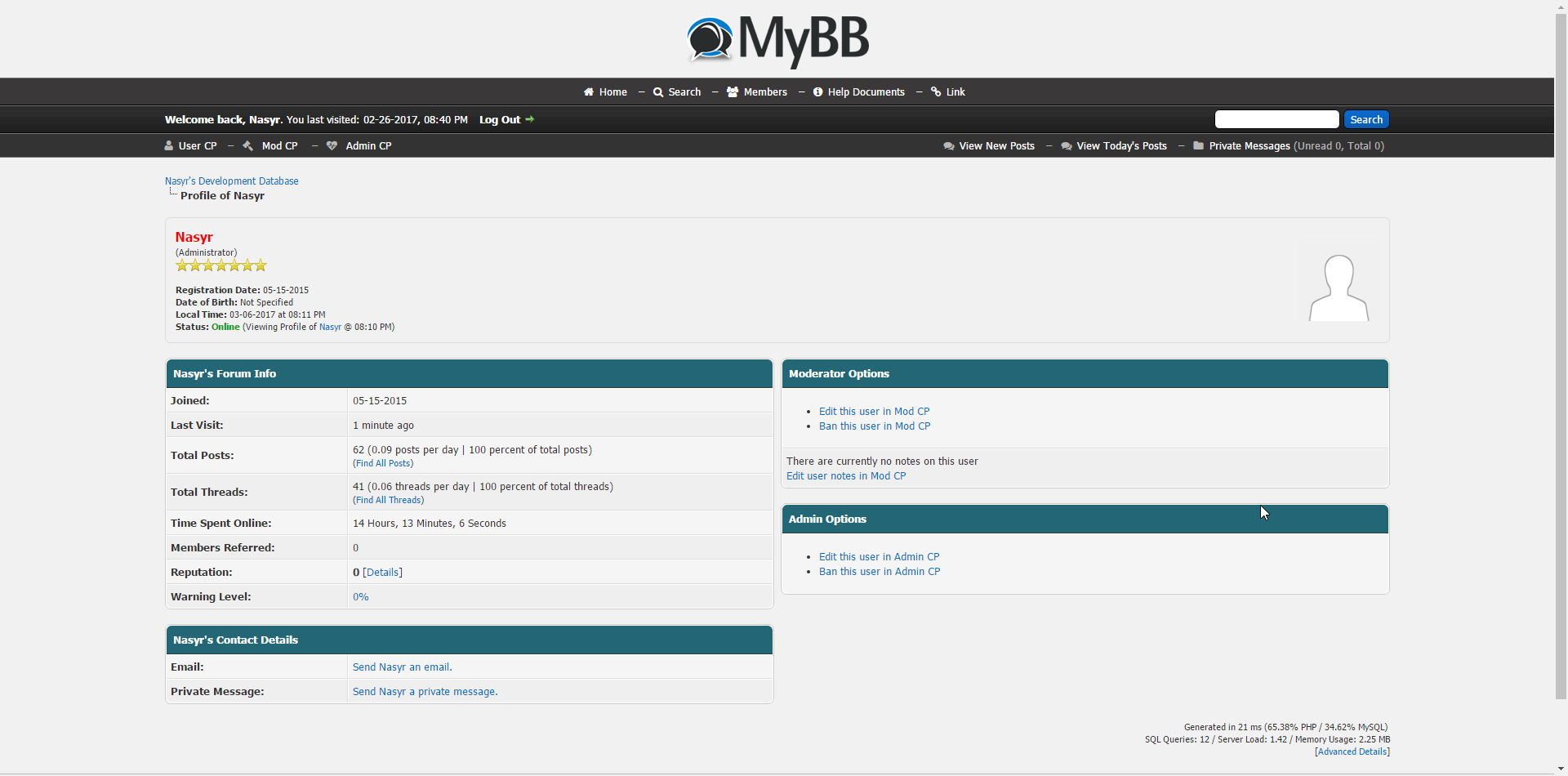
Task: Click the Members group icon
Action: pos(733,92)
